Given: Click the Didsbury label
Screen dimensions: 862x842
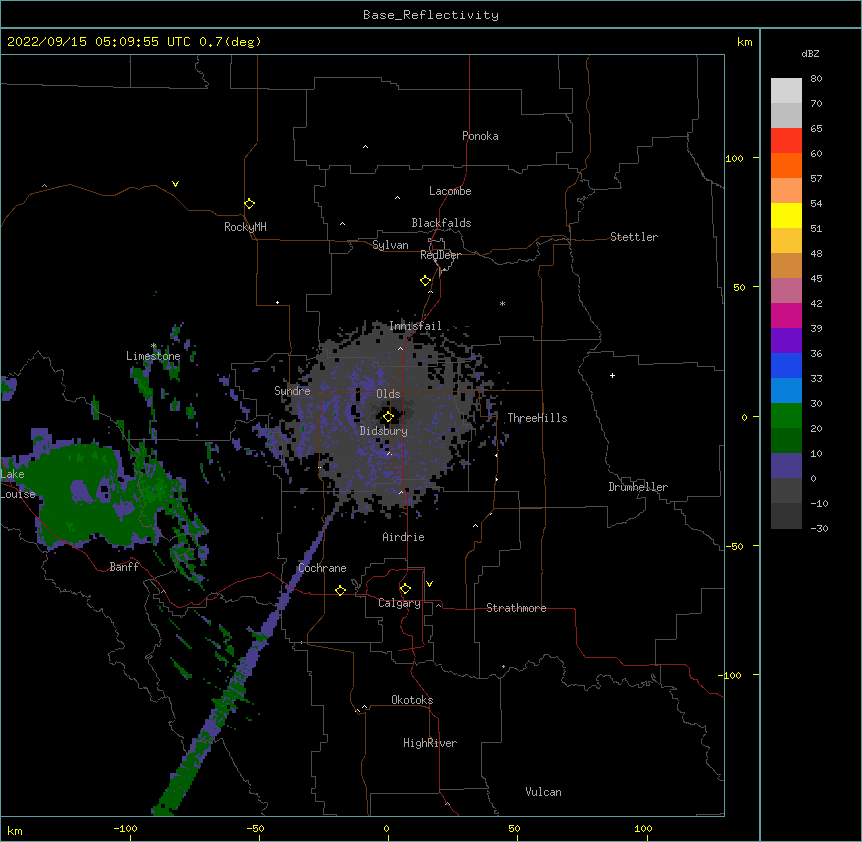Looking at the screenshot, I should (x=383, y=431).
